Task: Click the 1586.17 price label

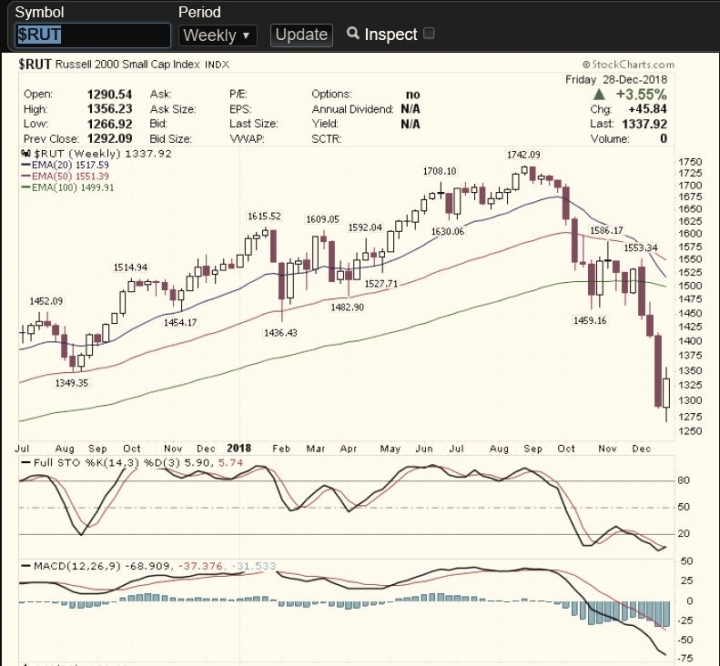Action: coord(607,231)
